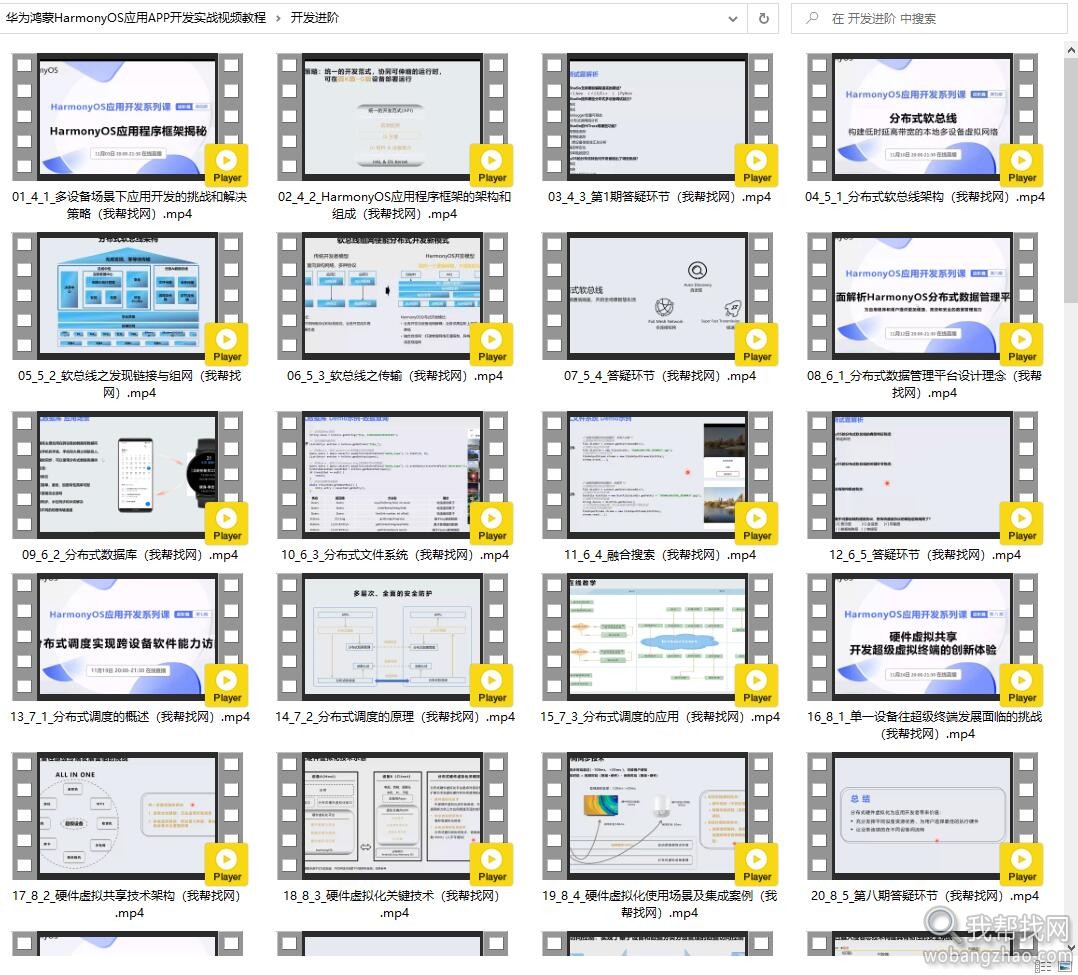Image resolution: width=1078 pixels, height=975 pixels.
Task: Click file name 19_8_4_硬件虚拟化使用场景及集成案例
Action: coord(659,904)
